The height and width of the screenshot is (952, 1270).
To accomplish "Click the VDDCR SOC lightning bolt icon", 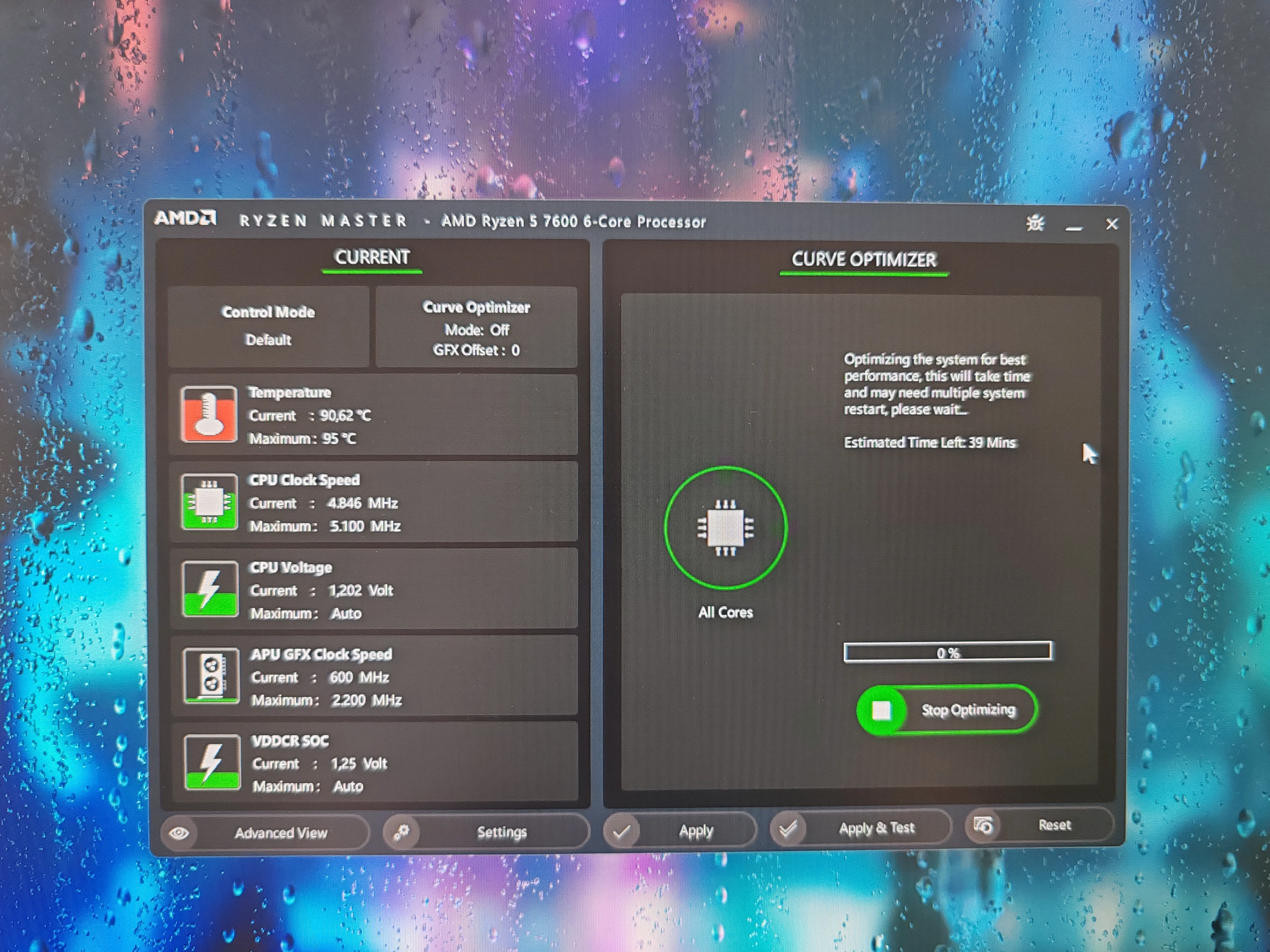I will [212, 762].
